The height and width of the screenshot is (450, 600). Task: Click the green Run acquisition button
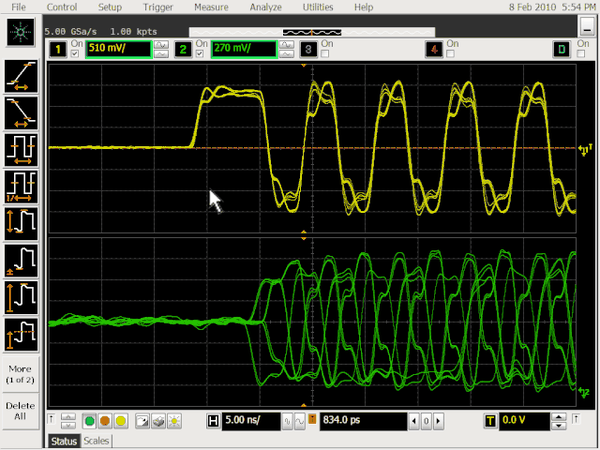coord(90,421)
